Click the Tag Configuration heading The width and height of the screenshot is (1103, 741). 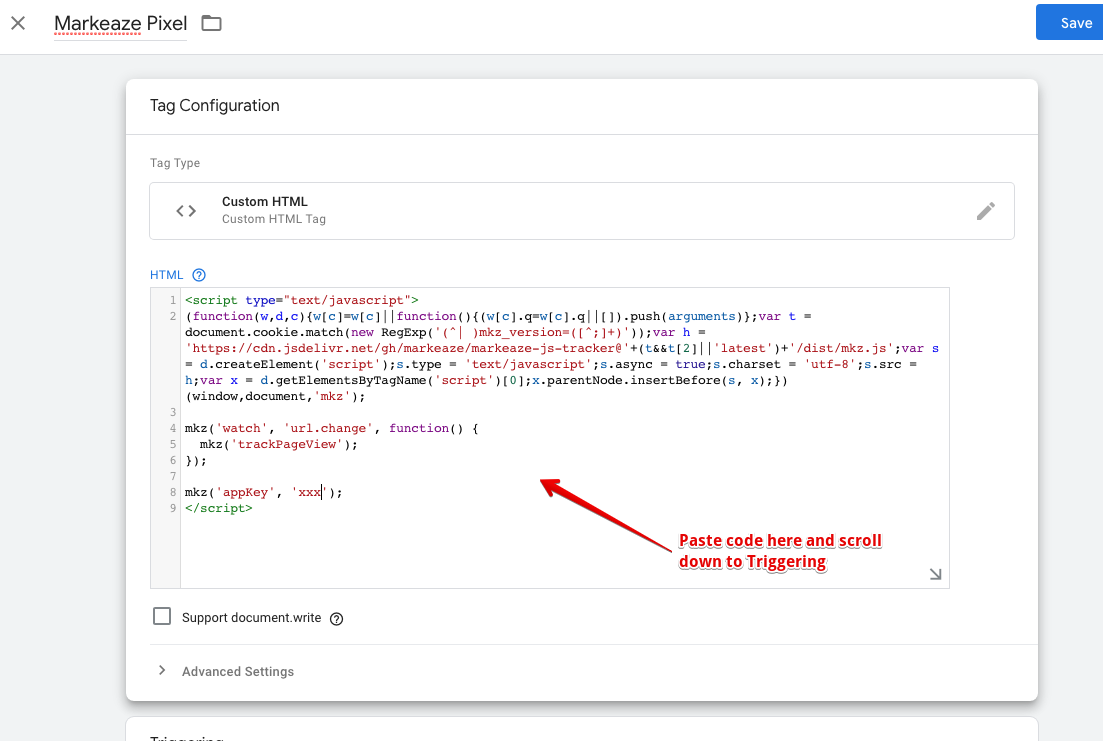coord(215,106)
